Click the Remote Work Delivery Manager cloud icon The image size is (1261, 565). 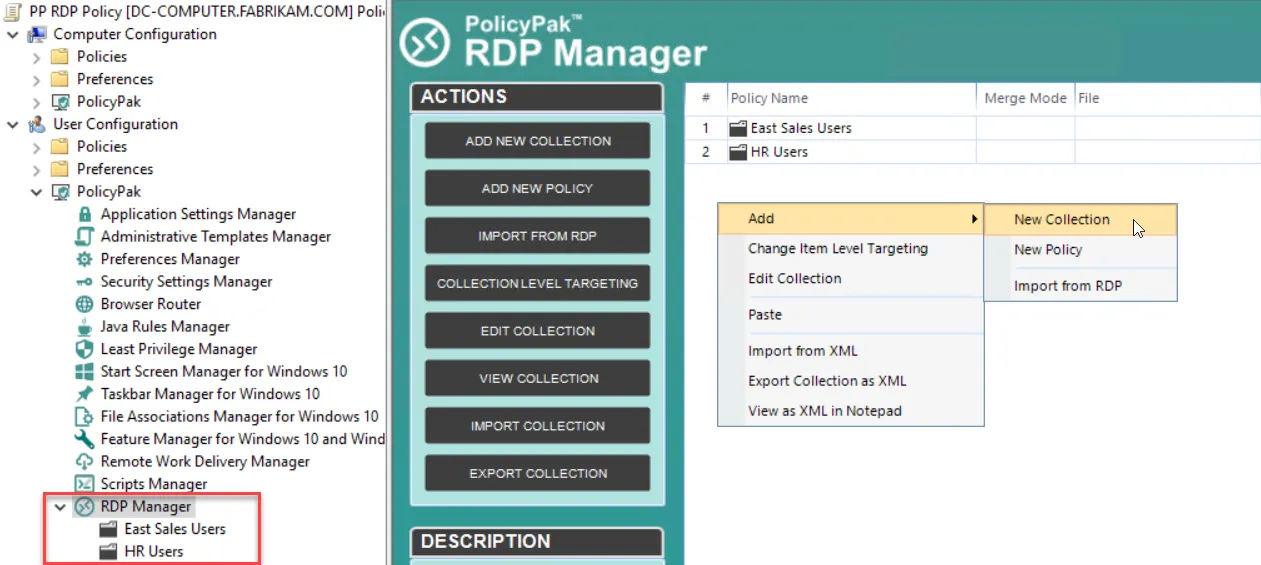[x=85, y=462]
